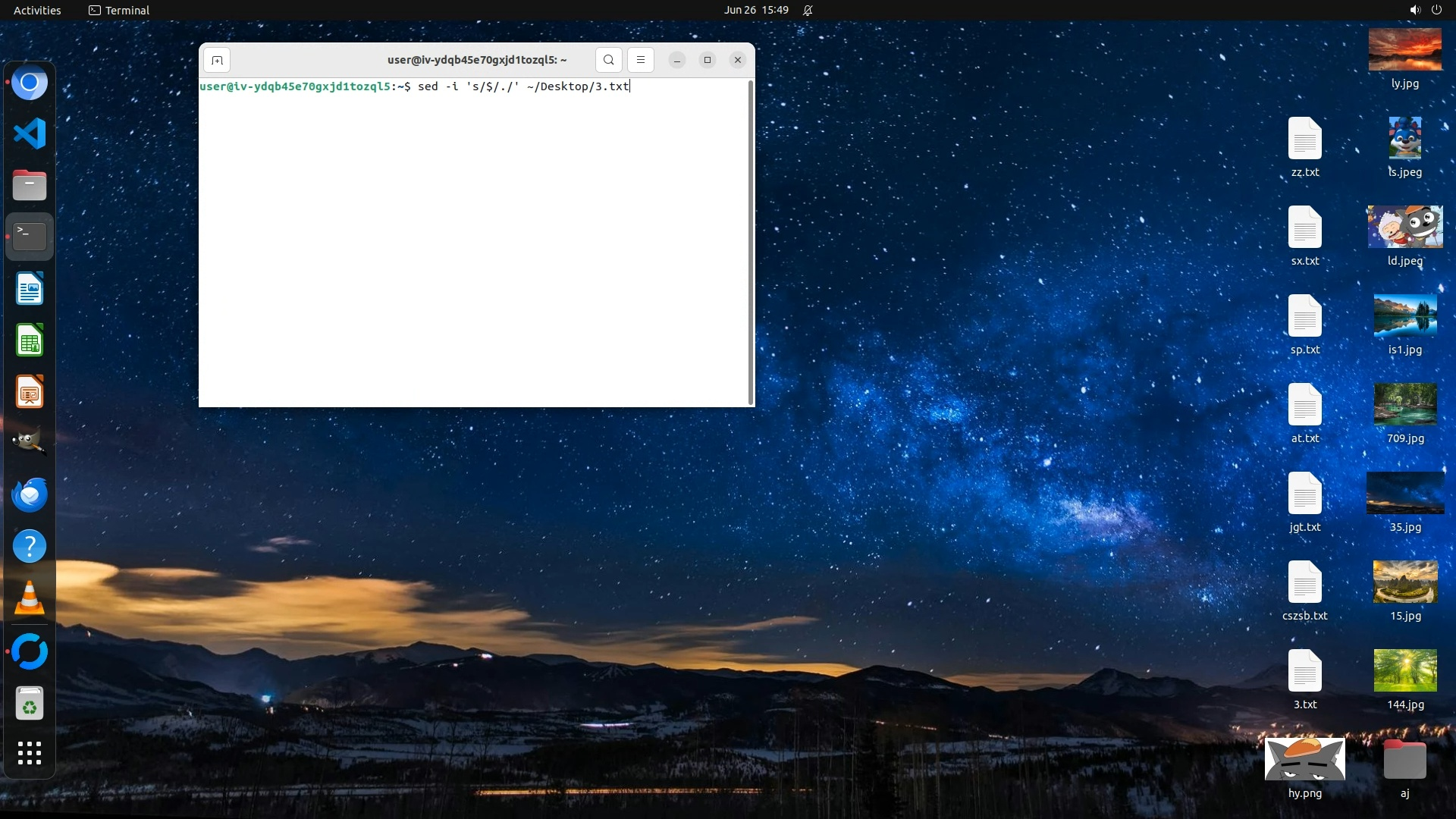The height and width of the screenshot is (819, 1456).
Task: Open the Files manager in dock
Action: coord(30,185)
